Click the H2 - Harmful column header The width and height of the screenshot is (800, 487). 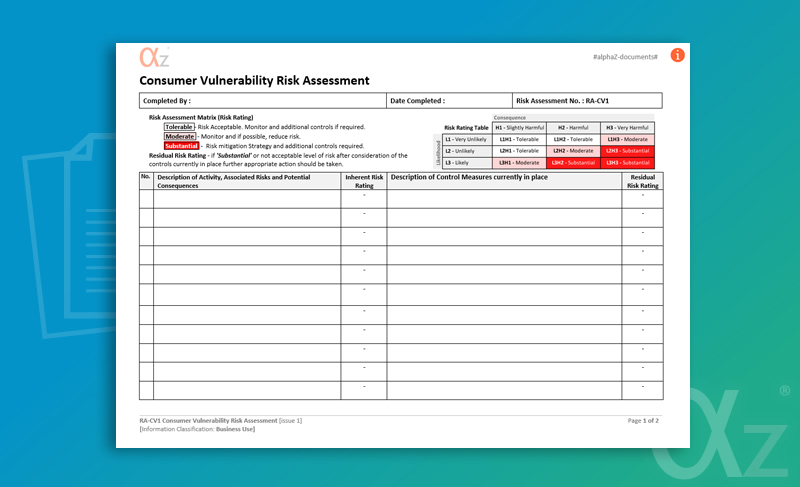click(x=573, y=128)
